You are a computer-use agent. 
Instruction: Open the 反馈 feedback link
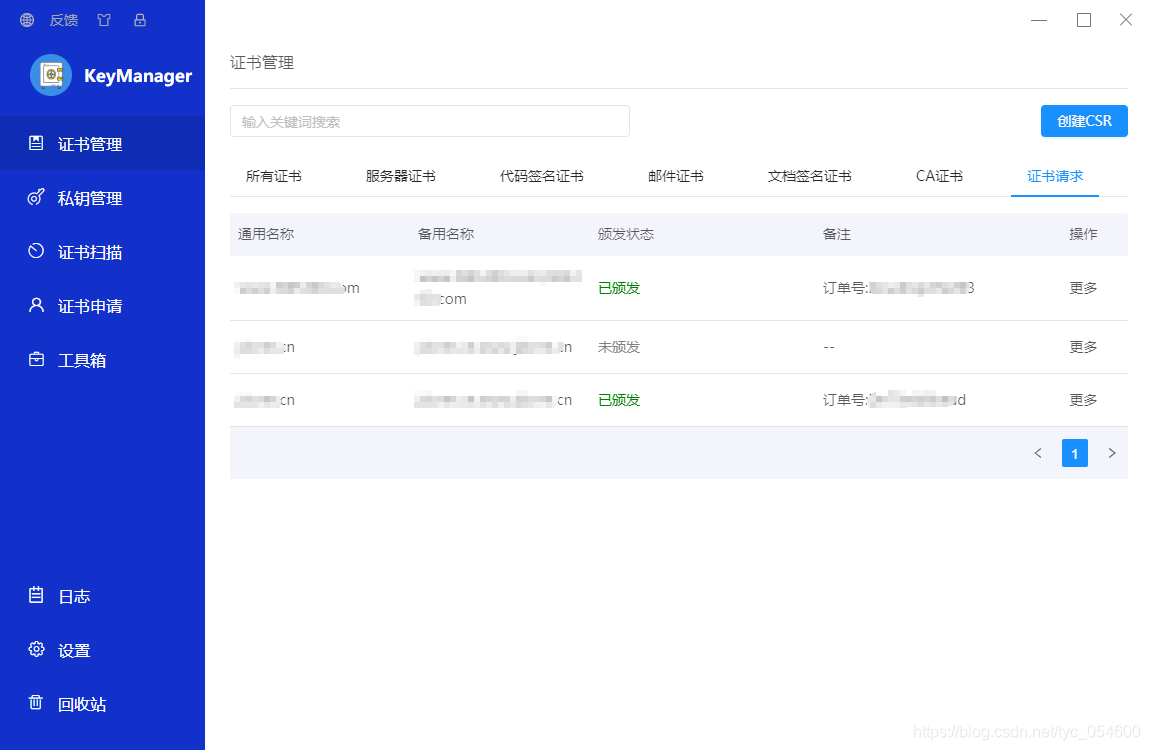(63, 19)
